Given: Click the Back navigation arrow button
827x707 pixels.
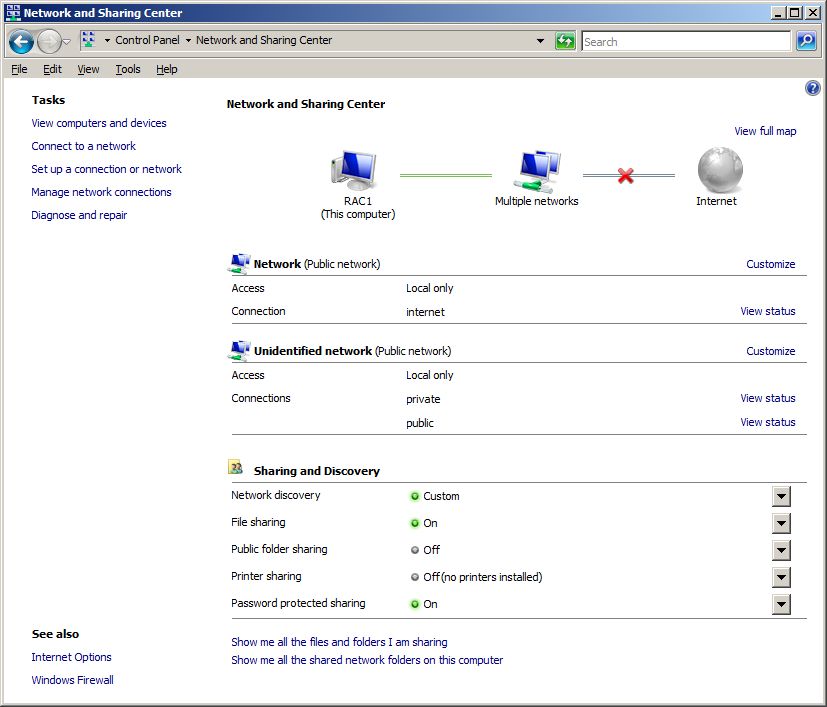Looking at the screenshot, I should (x=21, y=41).
